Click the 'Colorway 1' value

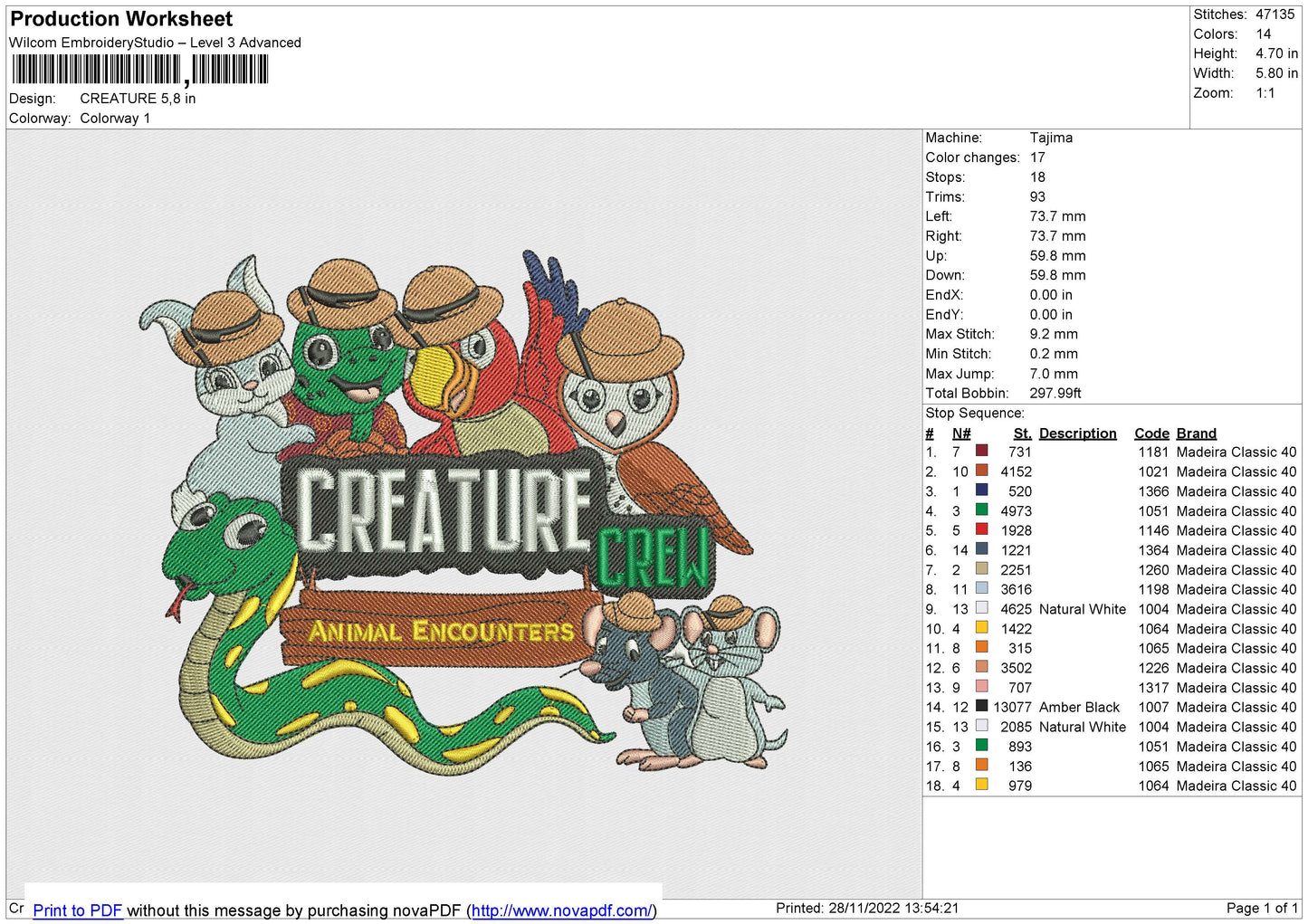pos(115,119)
